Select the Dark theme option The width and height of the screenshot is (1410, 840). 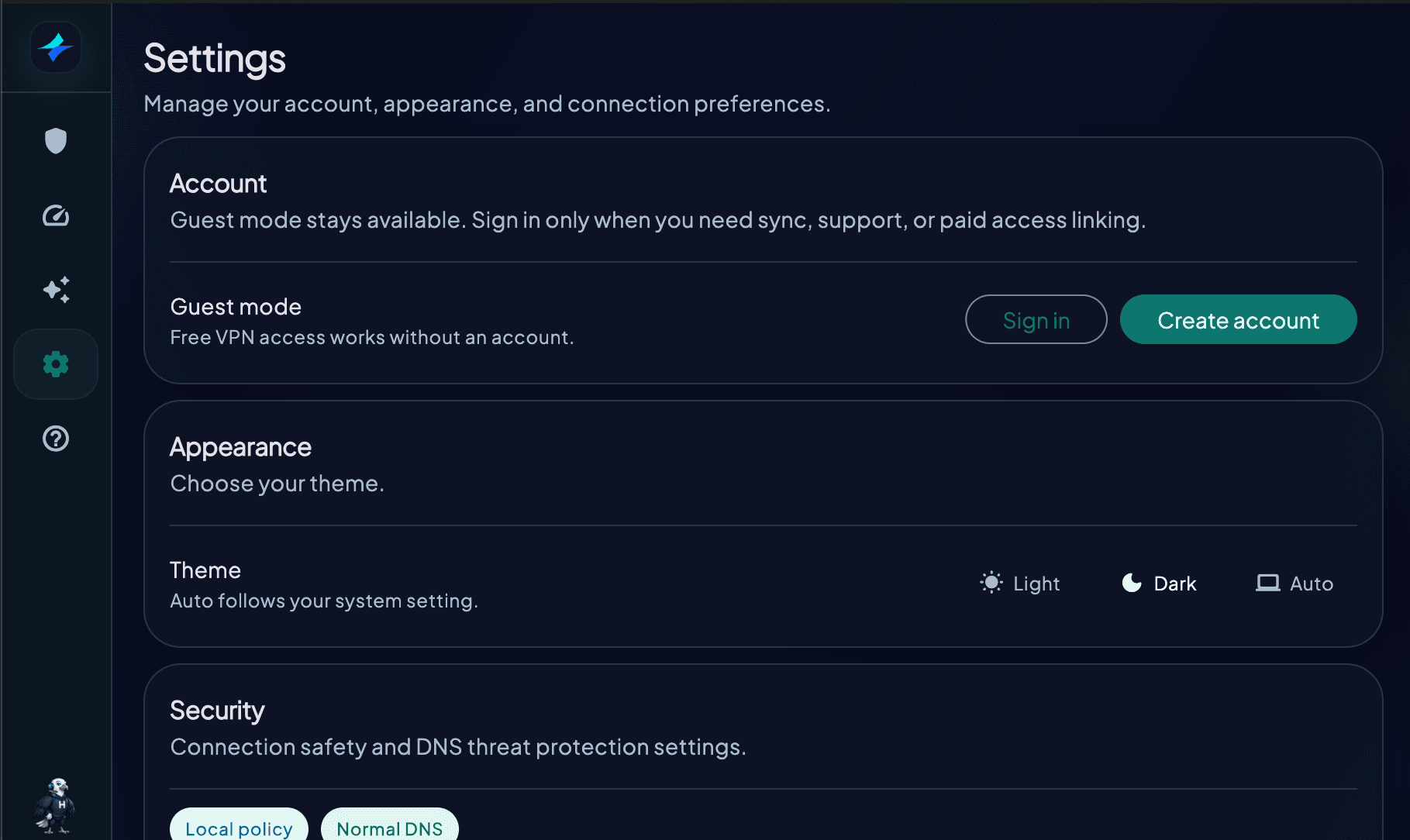click(x=1160, y=583)
